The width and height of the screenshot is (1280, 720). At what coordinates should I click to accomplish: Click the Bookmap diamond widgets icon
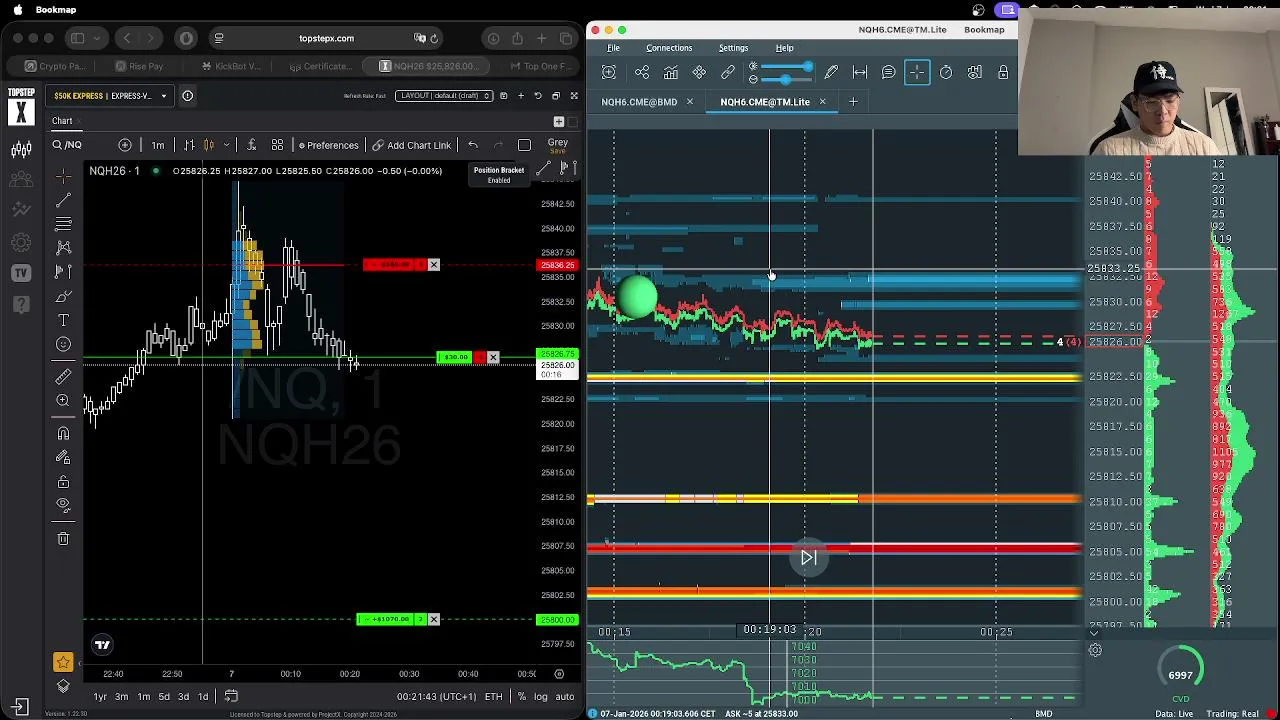pyautogui.click(x=699, y=72)
